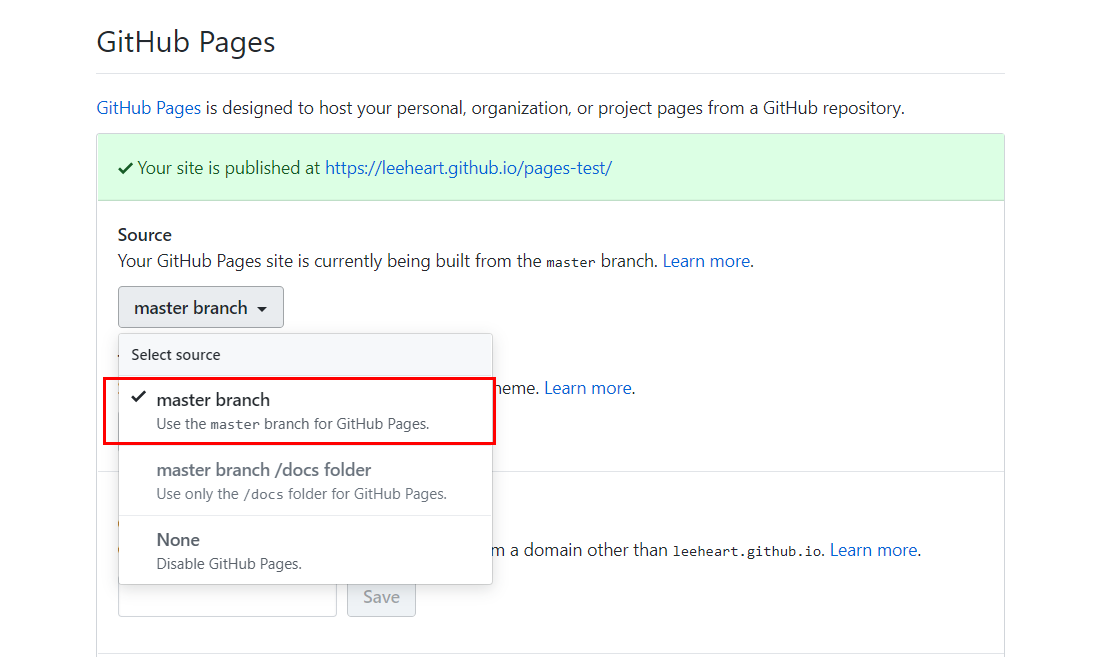1103x657 pixels.
Task: Click the 'leeheart.github.io' code text
Action: coord(747,551)
